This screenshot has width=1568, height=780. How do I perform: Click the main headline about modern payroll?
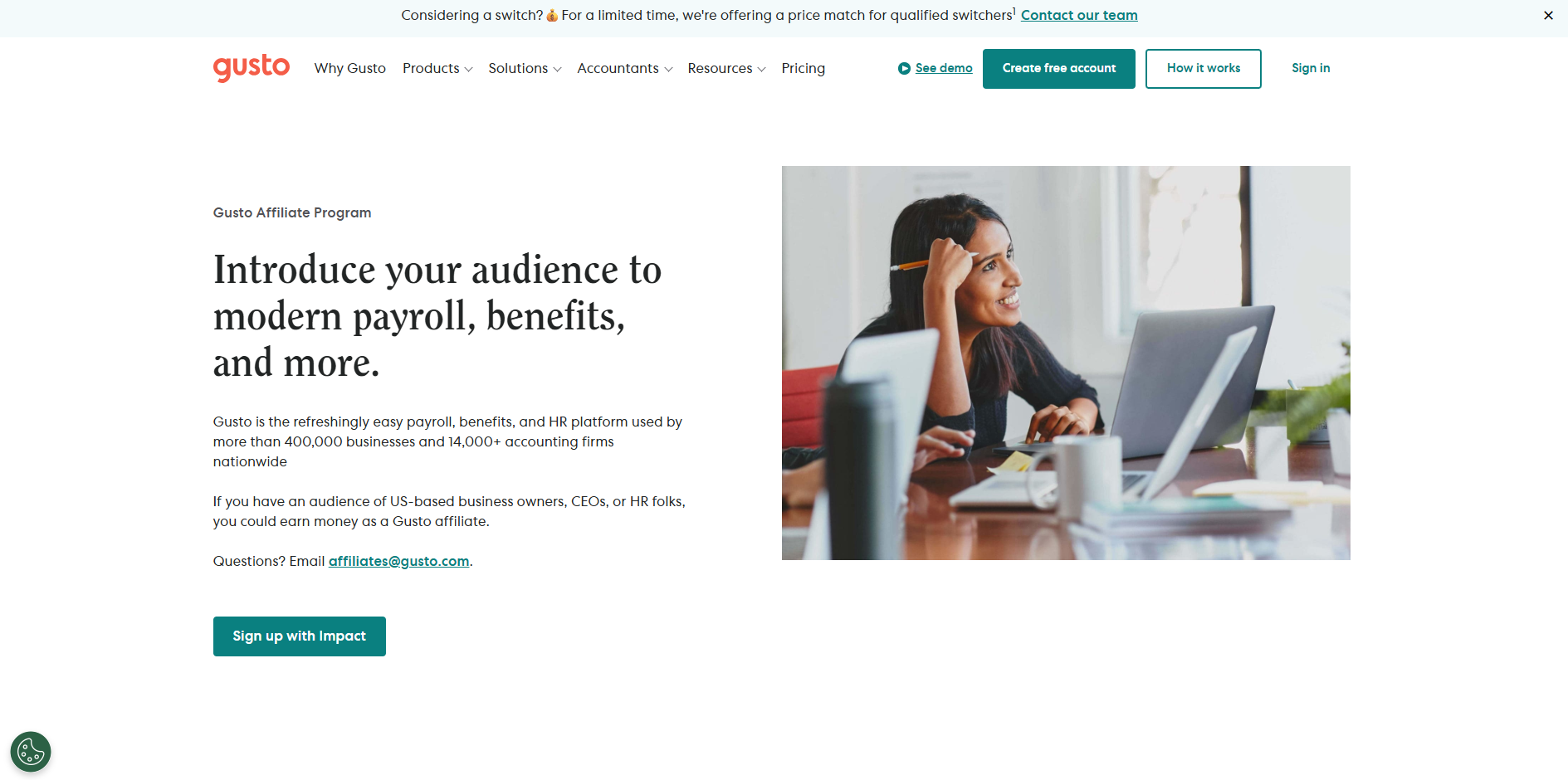437,316
